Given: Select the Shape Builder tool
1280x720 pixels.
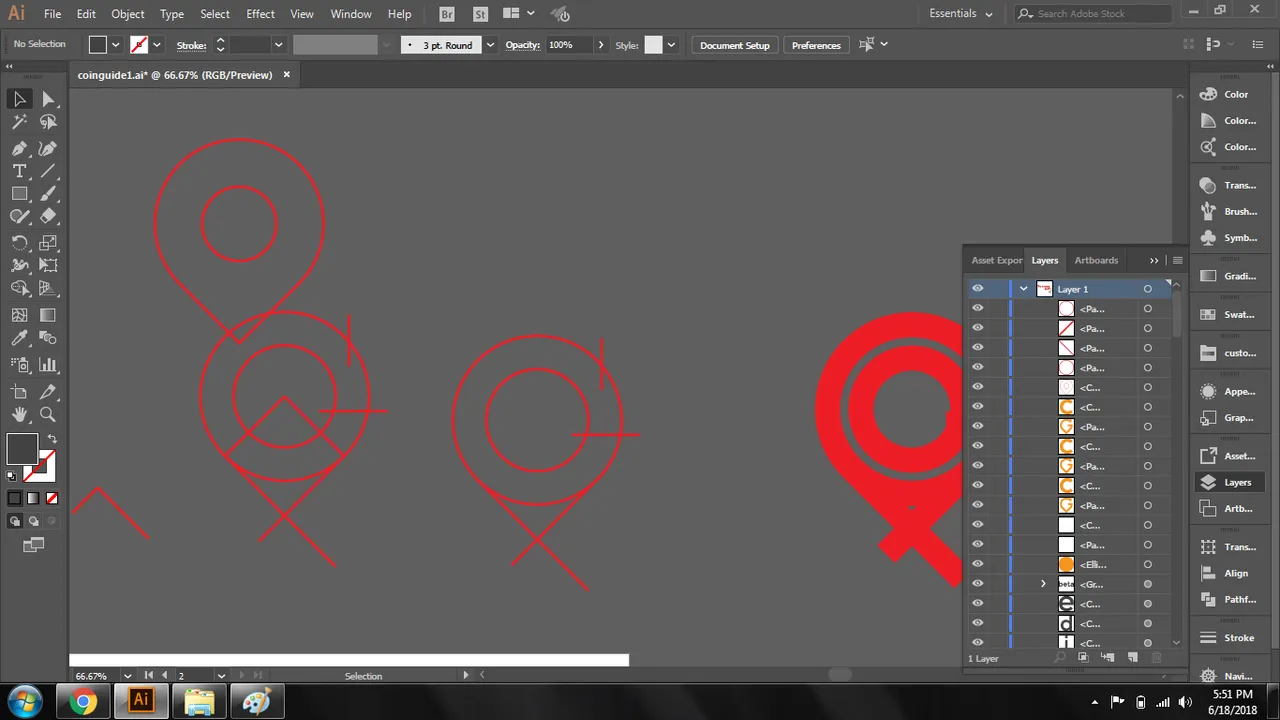Looking at the screenshot, I should coord(19,289).
